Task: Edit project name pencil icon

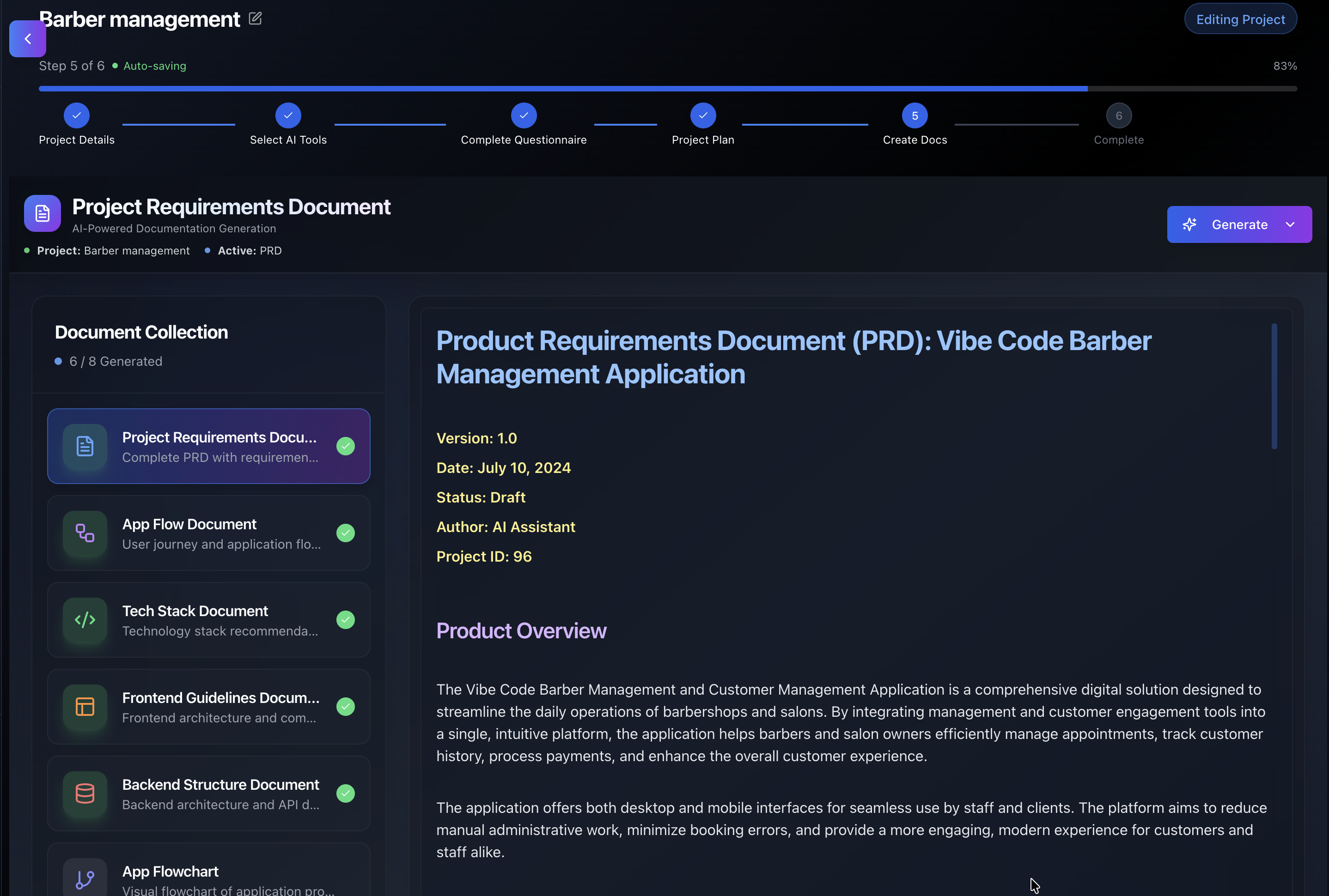Action: (x=256, y=19)
